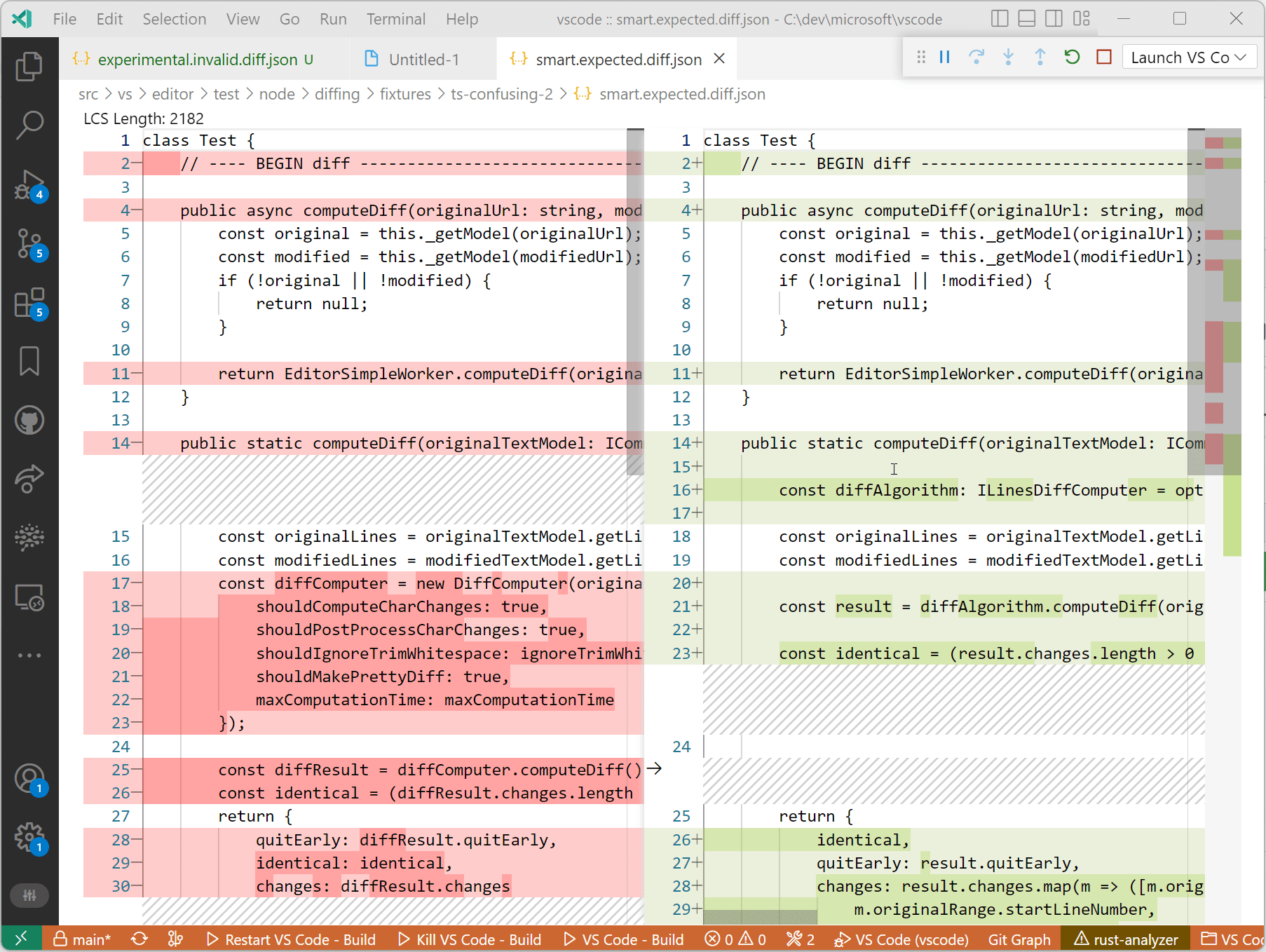Run 'Kill VS Code - Build' task
The height and width of the screenshot is (952, 1266).
(470, 939)
